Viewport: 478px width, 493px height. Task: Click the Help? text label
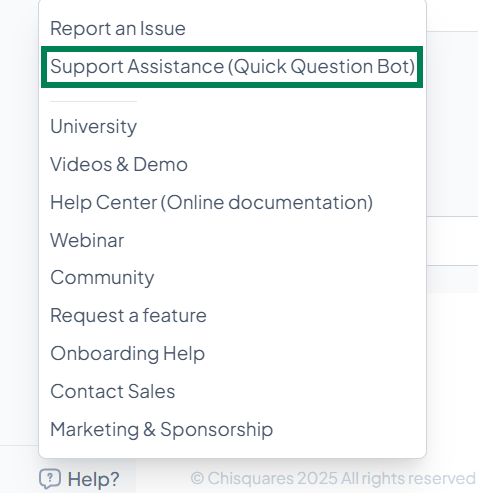click(93, 479)
